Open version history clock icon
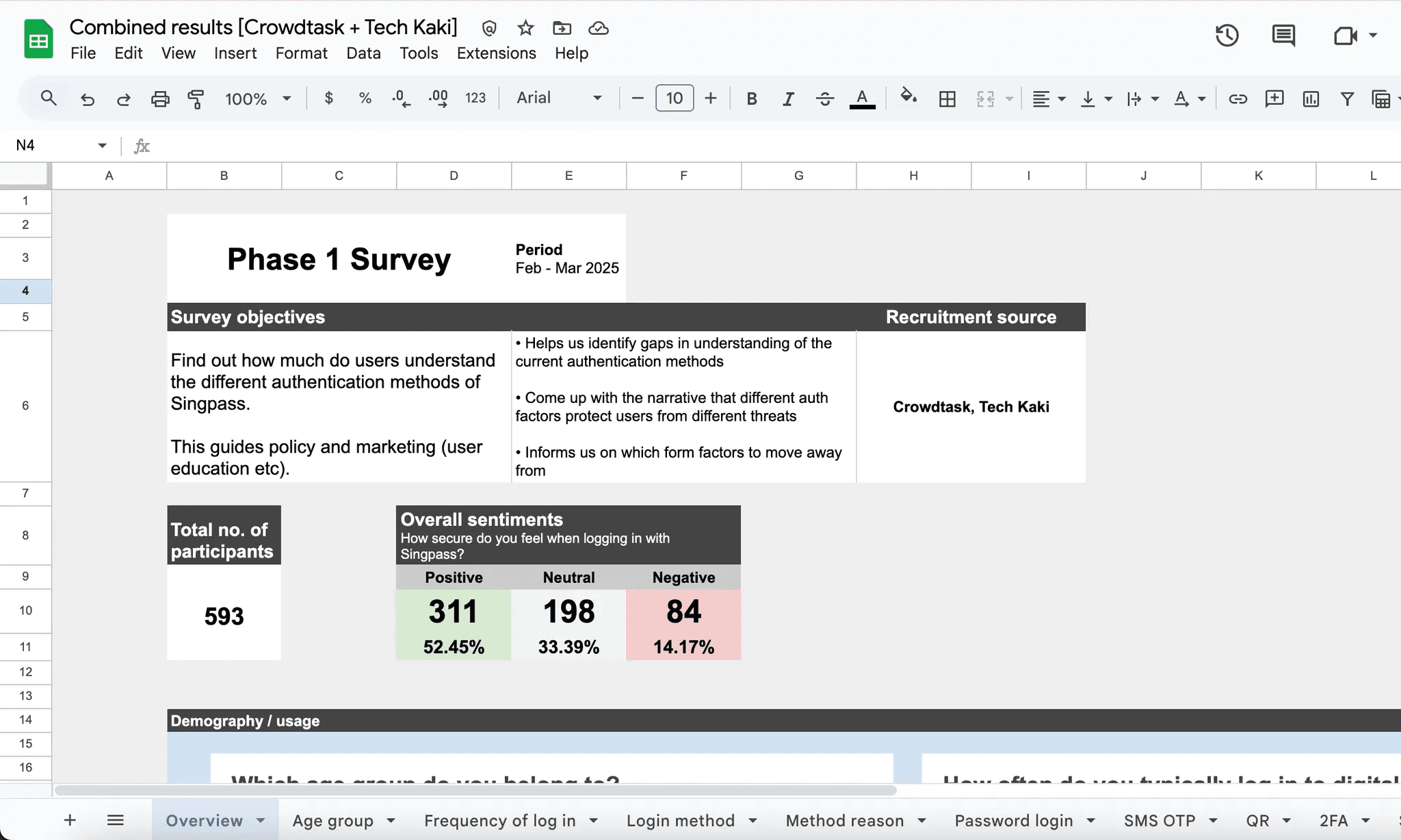1401x840 pixels. tap(1227, 36)
